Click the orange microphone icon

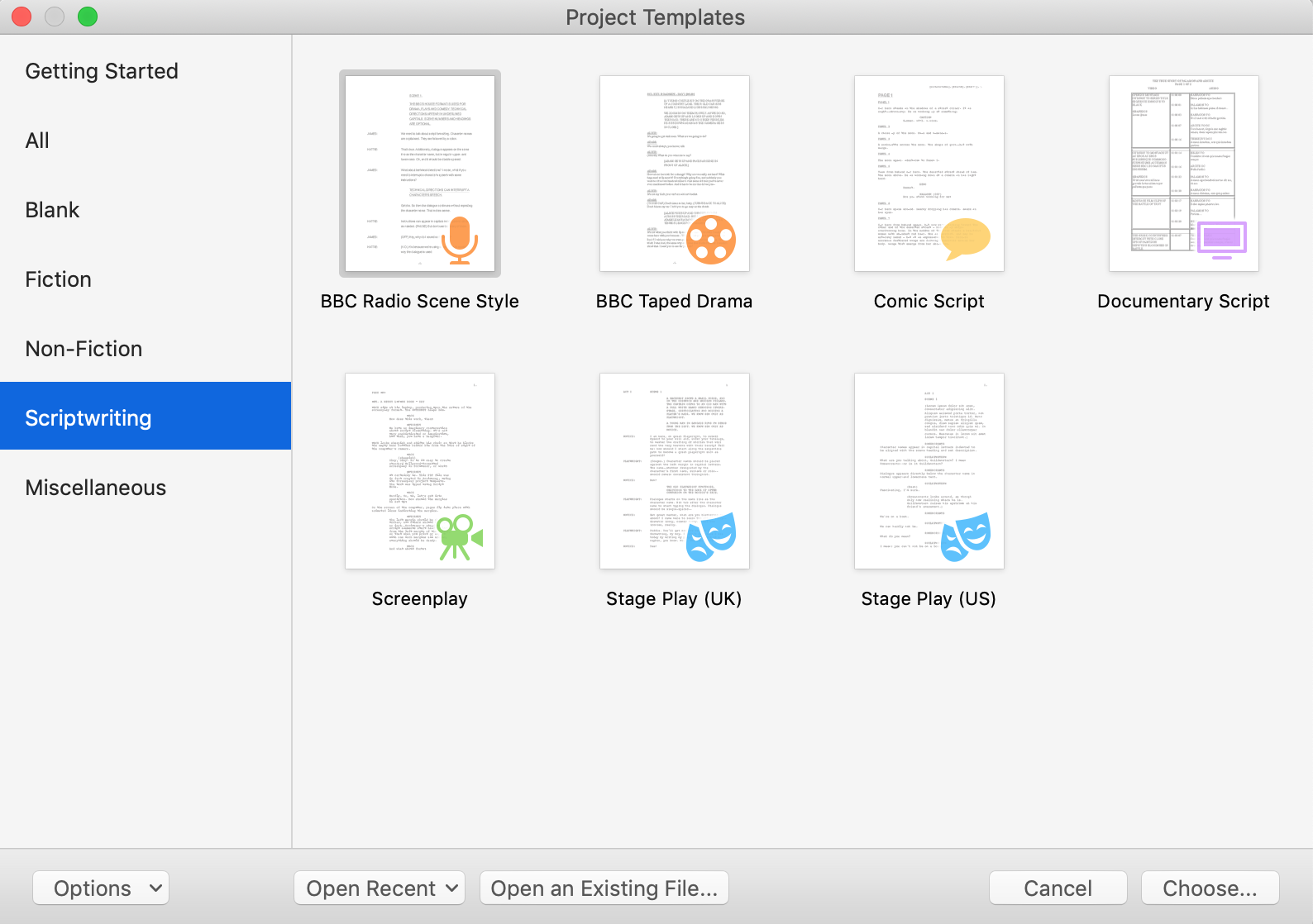tap(460, 241)
